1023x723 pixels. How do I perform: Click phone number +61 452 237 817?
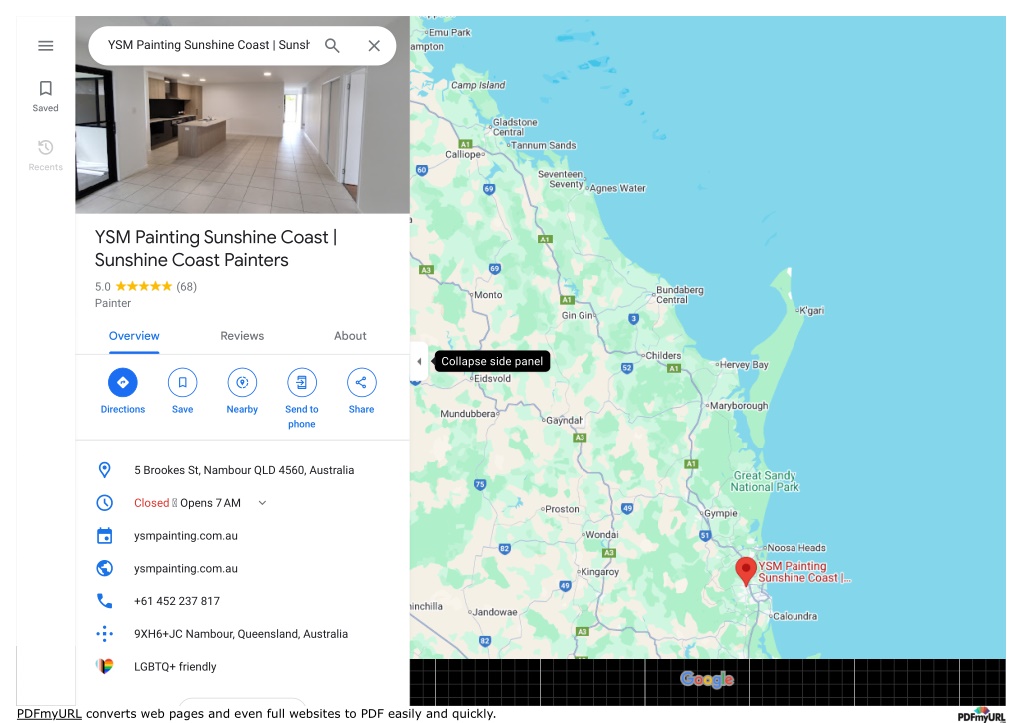[x=177, y=601]
